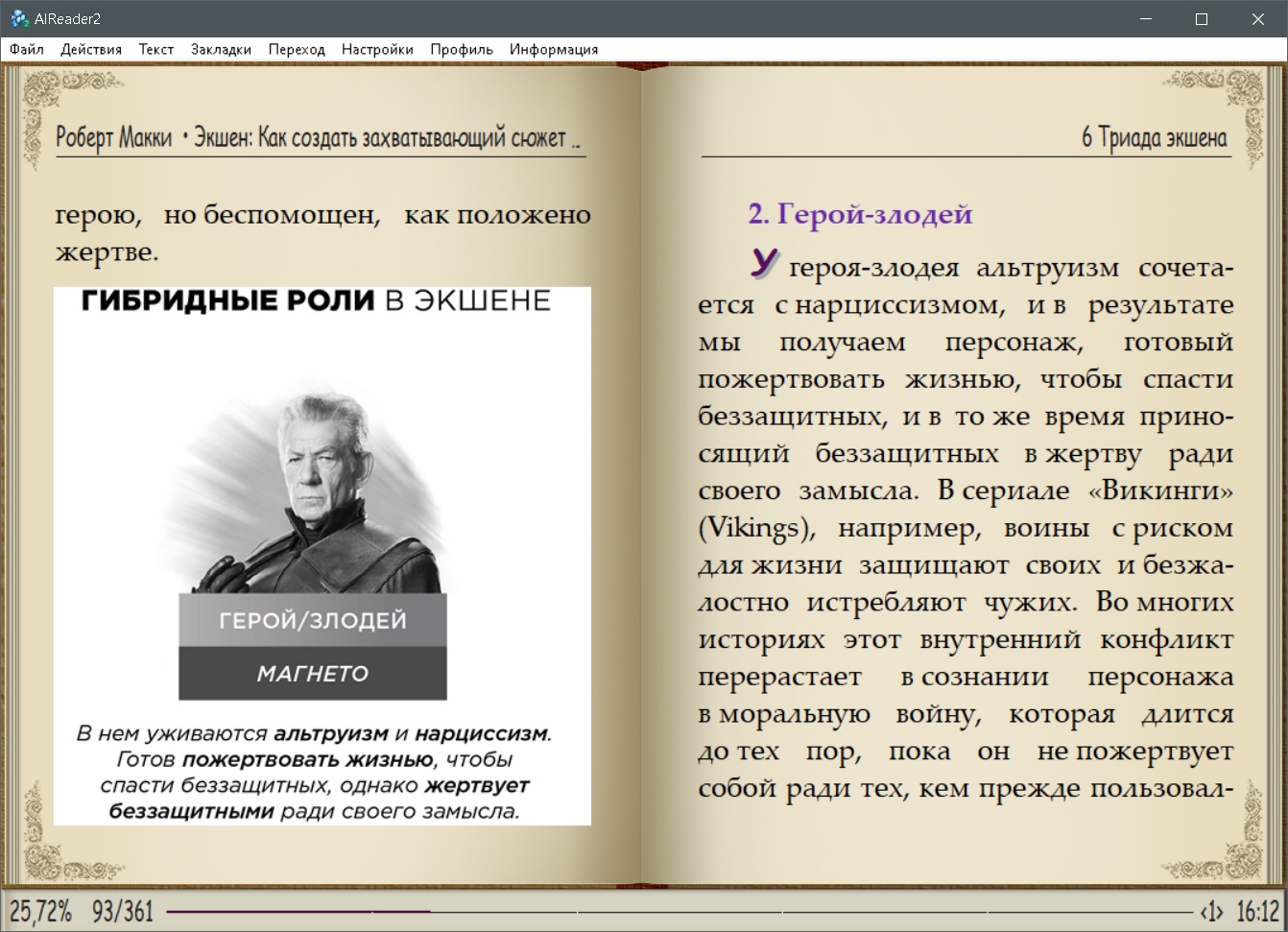
Task: Click the "МАГНЕТО" caption under the portrait
Action: pos(313,673)
